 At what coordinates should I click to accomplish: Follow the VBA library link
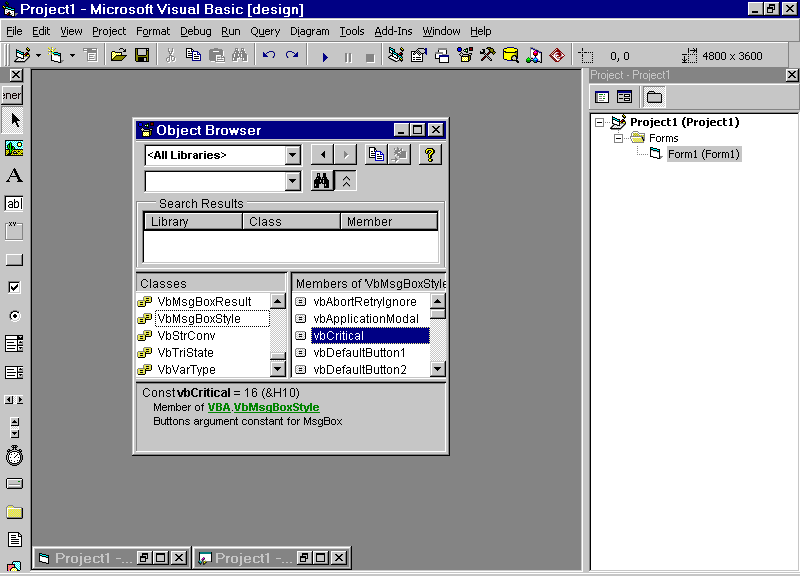click(219, 407)
